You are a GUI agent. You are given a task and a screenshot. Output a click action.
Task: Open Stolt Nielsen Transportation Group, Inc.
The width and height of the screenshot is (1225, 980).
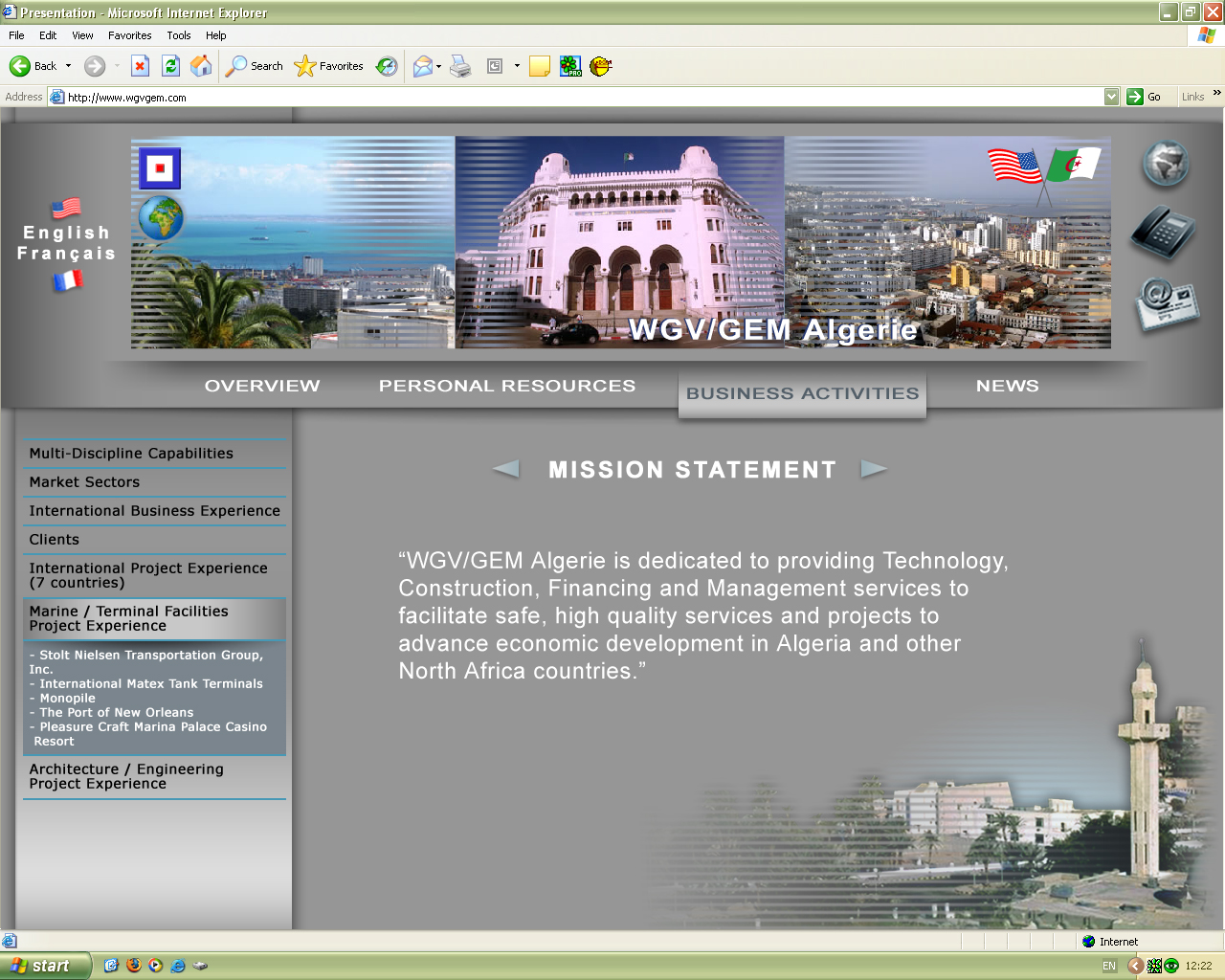(145, 662)
